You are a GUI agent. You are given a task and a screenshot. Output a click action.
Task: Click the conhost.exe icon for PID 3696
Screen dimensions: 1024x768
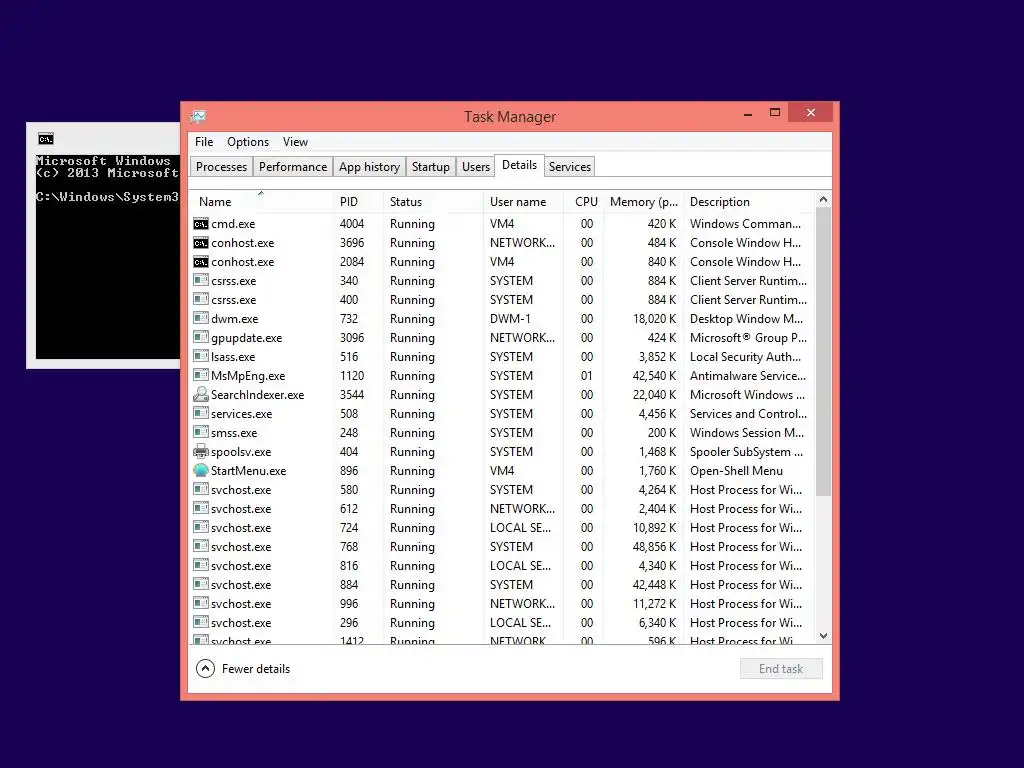(200, 243)
